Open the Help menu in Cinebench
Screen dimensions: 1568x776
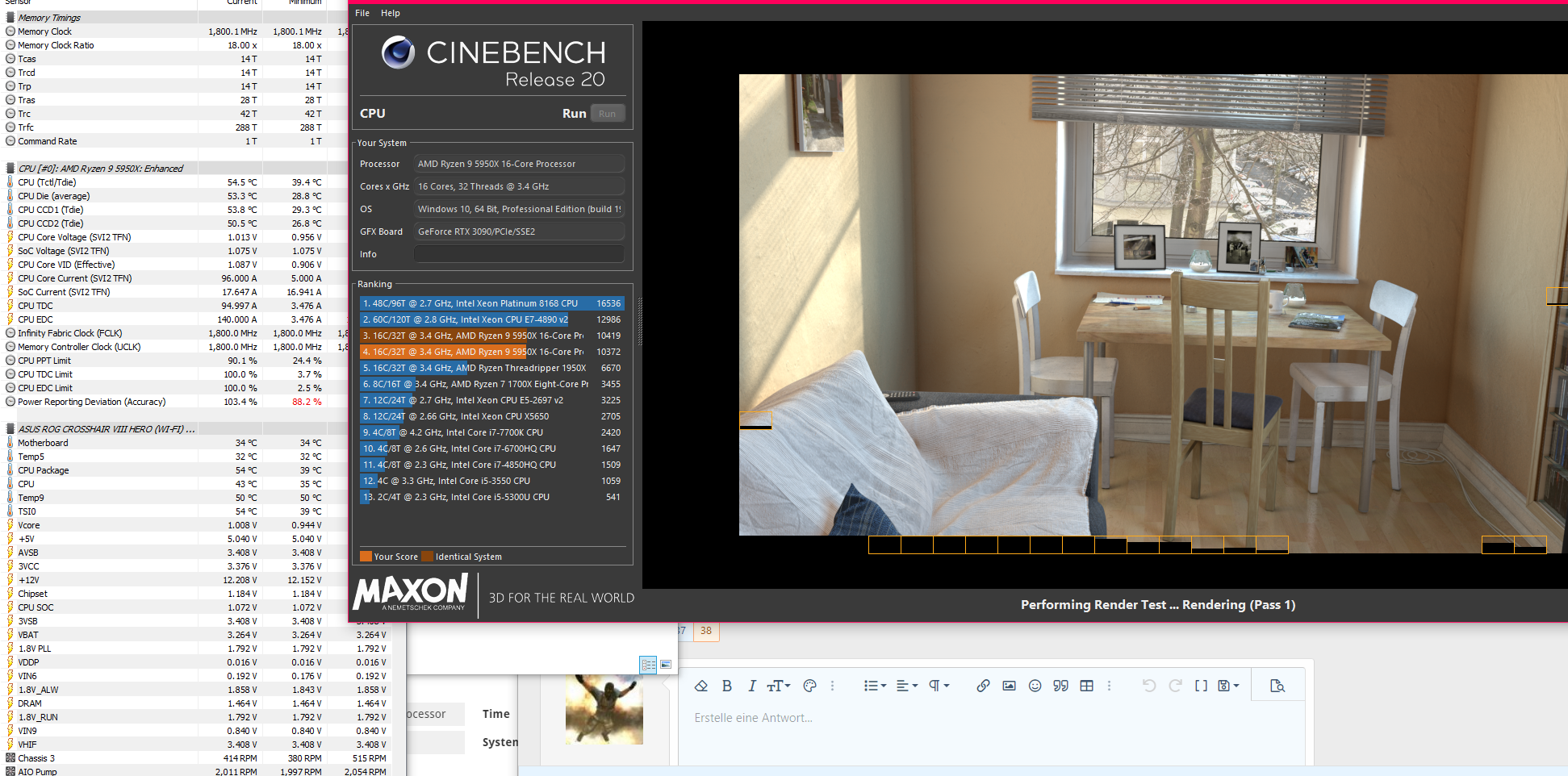391,13
